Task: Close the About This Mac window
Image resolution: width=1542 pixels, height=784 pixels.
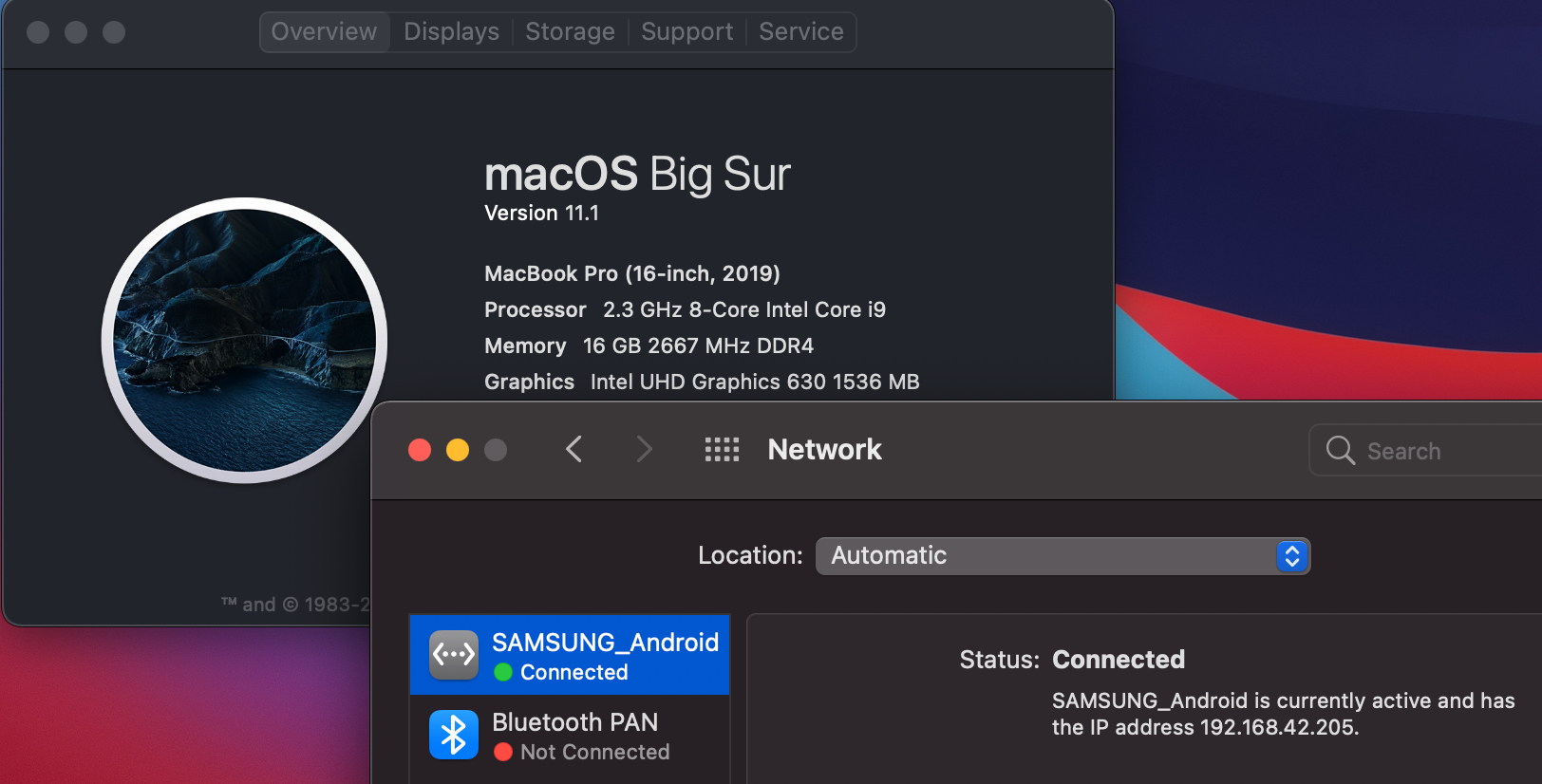Action: [38, 32]
